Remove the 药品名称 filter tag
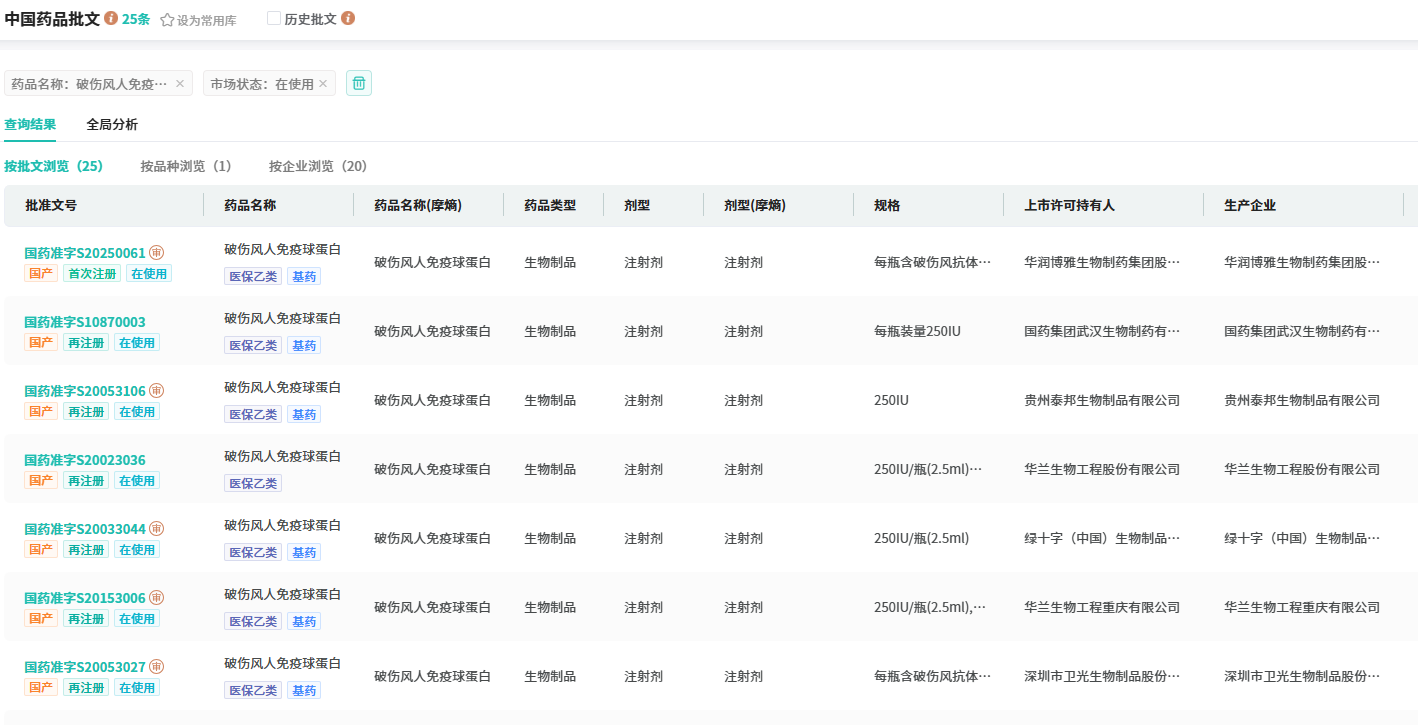 coord(180,84)
